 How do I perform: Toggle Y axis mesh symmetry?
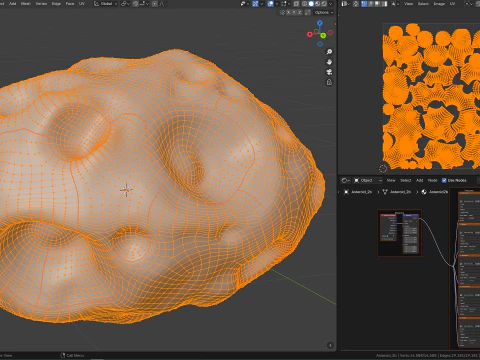tap(294, 12)
